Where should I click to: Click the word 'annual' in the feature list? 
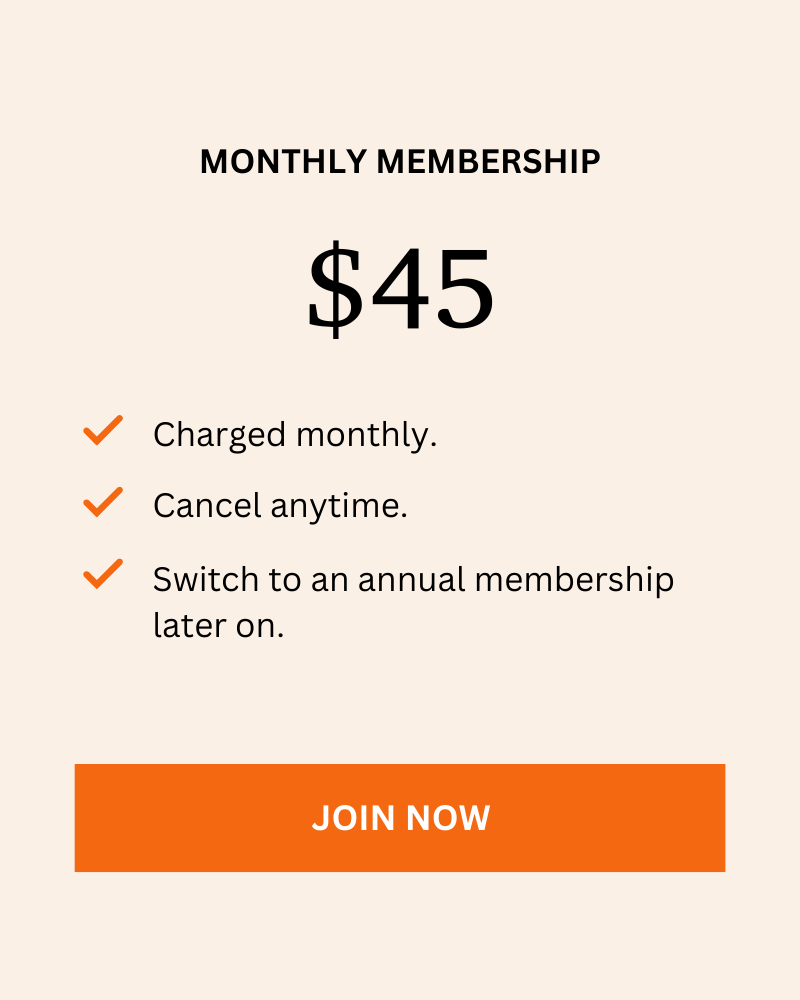[x=411, y=579]
